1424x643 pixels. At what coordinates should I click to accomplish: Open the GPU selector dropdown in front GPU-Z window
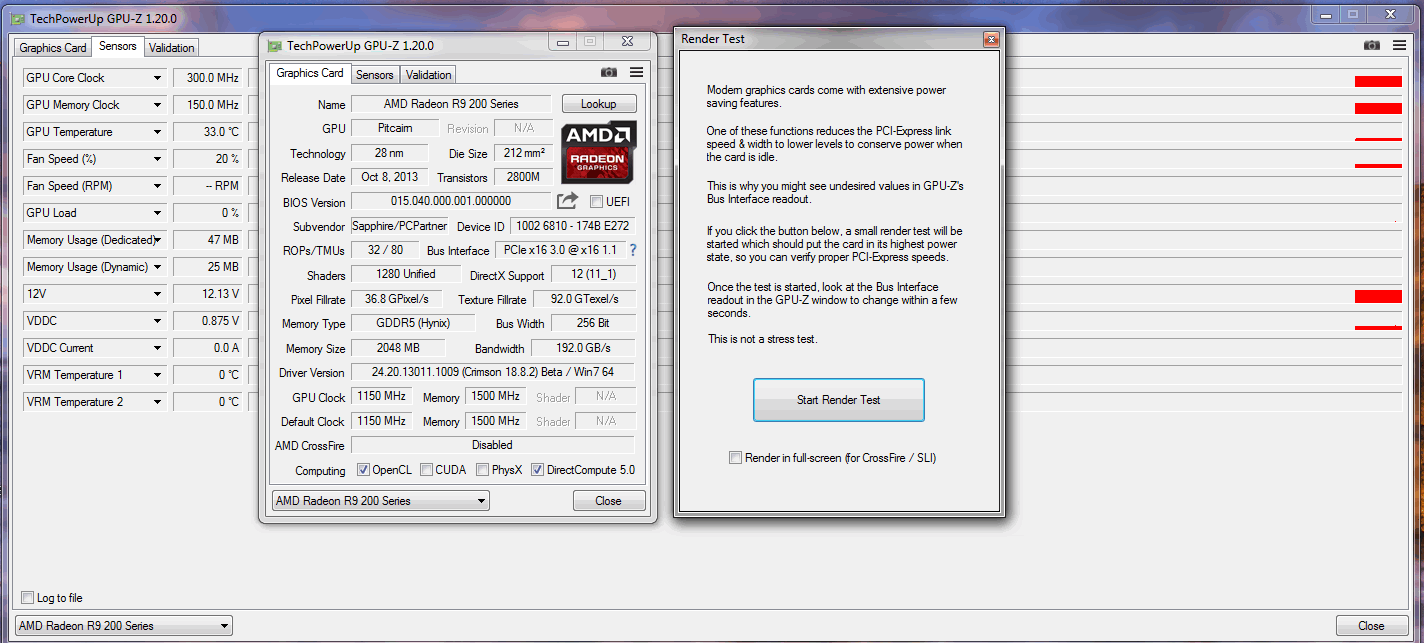coord(381,501)
